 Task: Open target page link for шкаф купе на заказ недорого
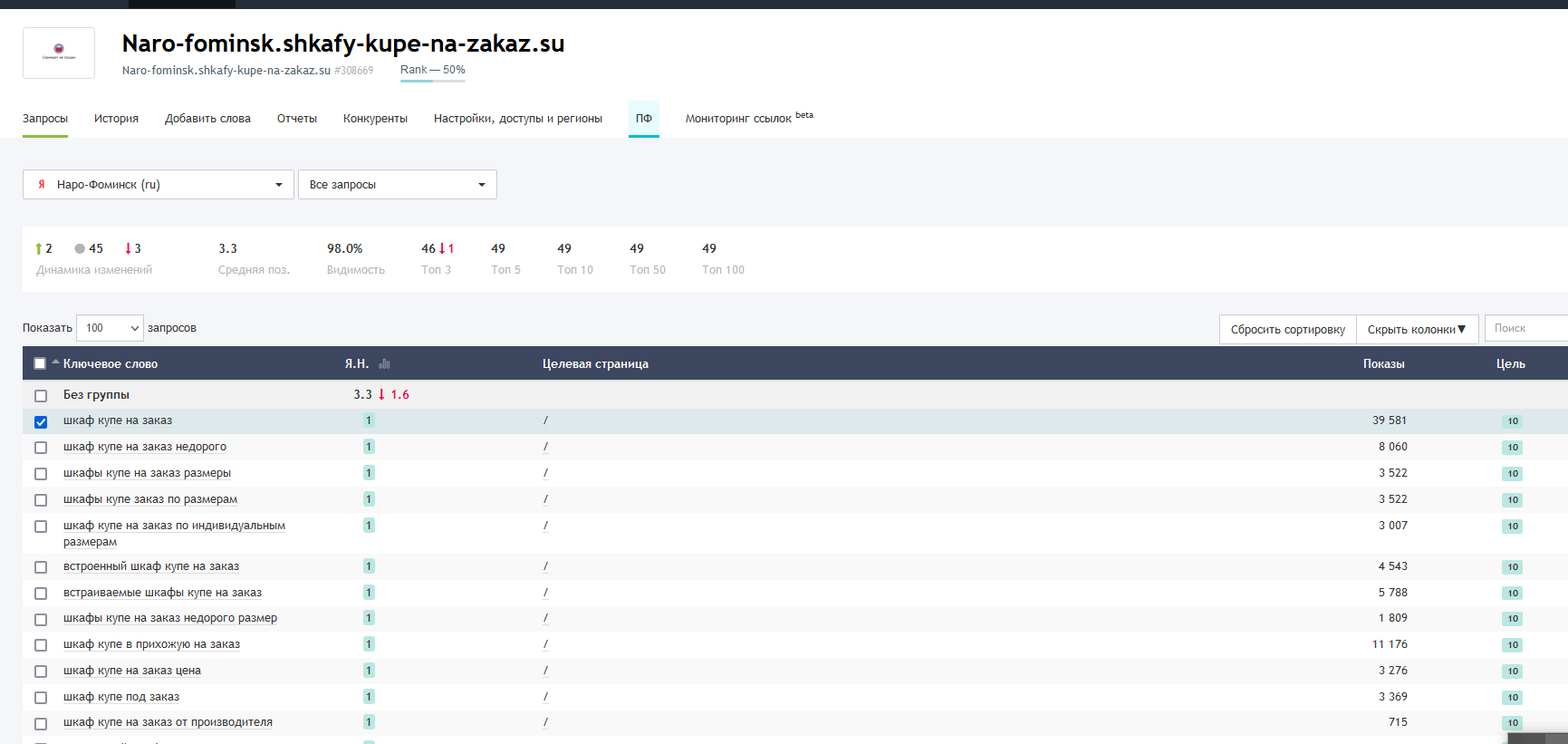pyautogui.click(x=545, y=447)
